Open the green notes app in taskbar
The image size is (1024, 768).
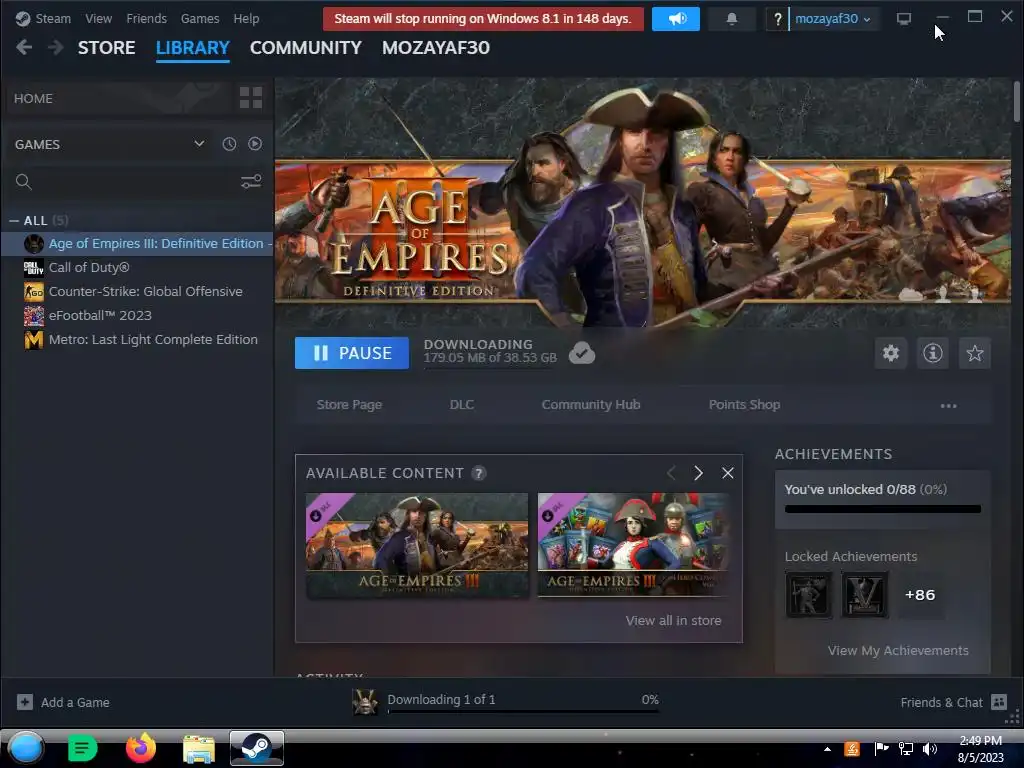coord(82,748)
